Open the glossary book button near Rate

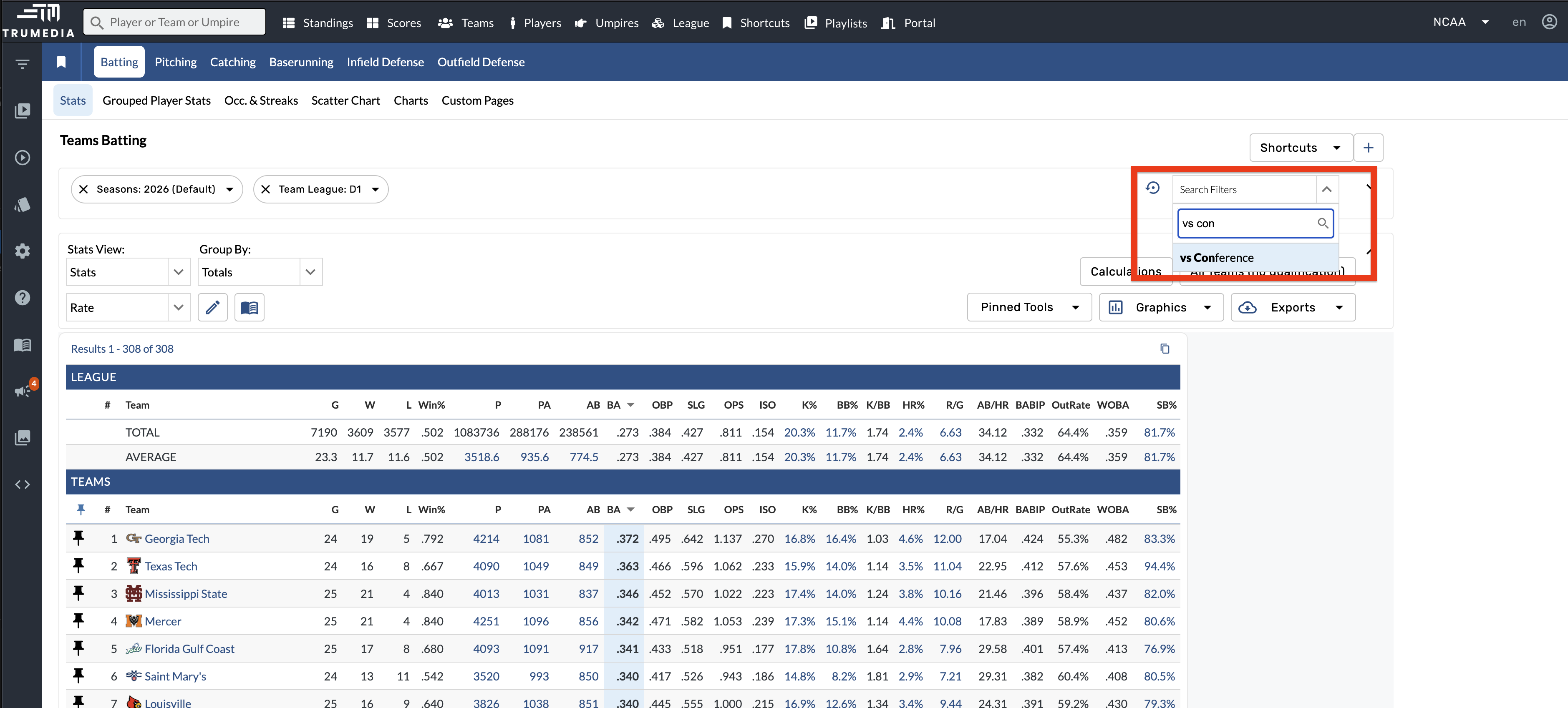pos(250,307)
